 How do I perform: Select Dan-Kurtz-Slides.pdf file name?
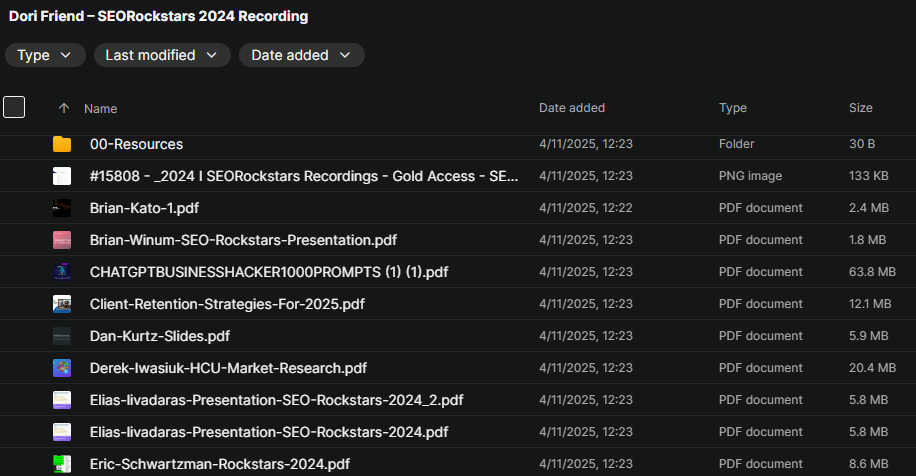click(159, 336)
